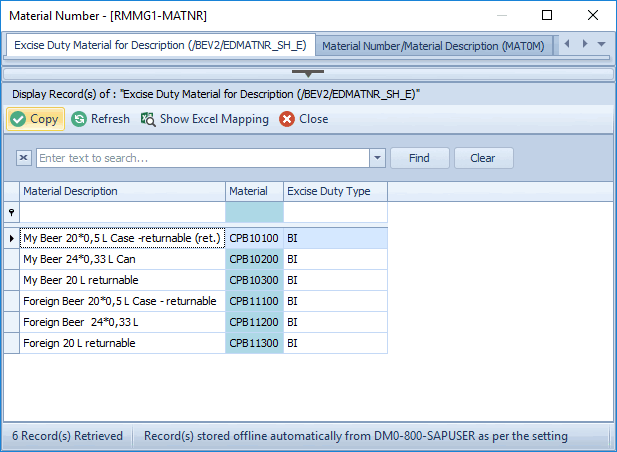Select Excise Duty Material for Description tab
This screenshot has width=617, height=452.
tap(160, 46)
